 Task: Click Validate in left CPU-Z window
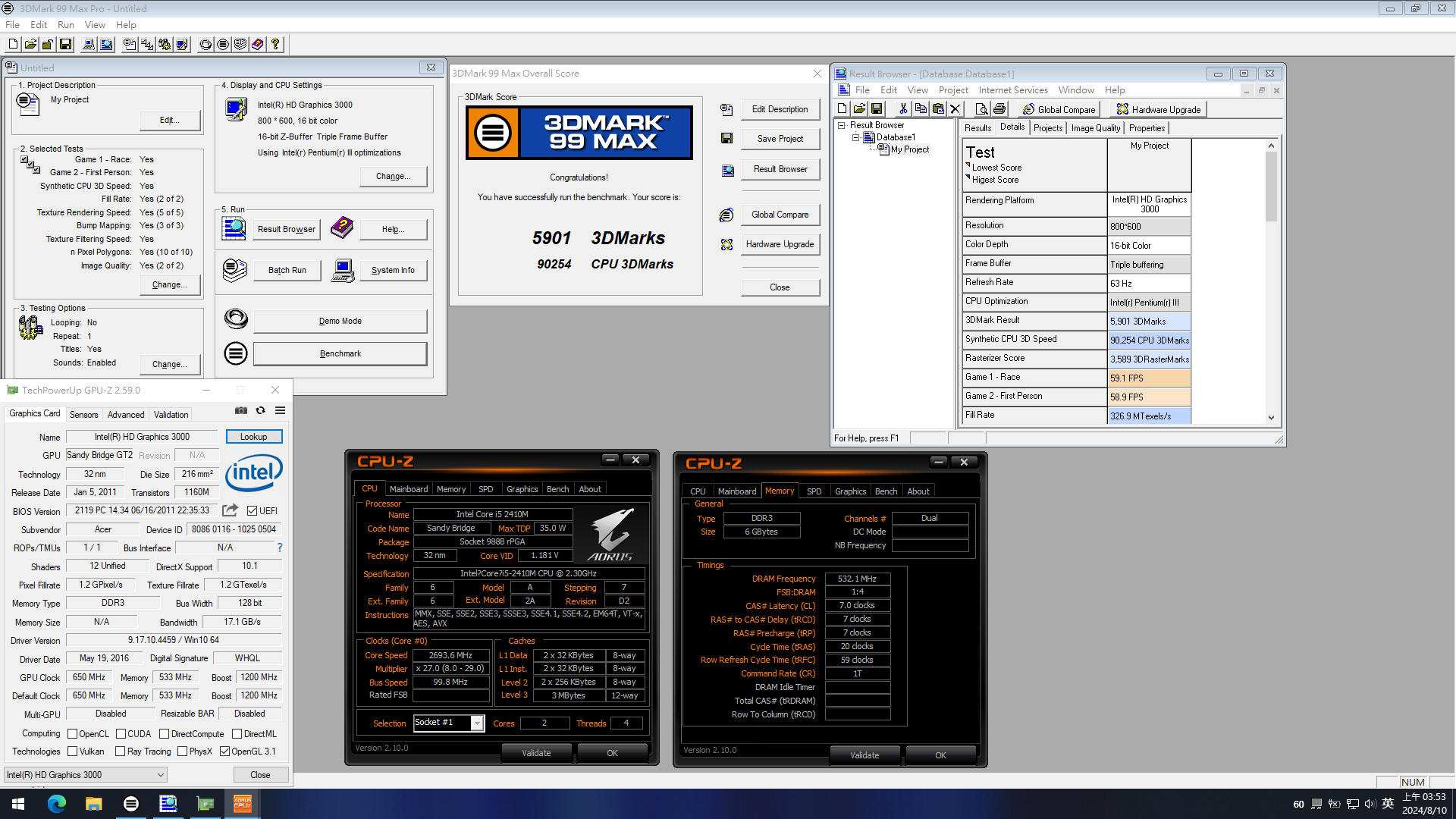[x=536, y=753]
